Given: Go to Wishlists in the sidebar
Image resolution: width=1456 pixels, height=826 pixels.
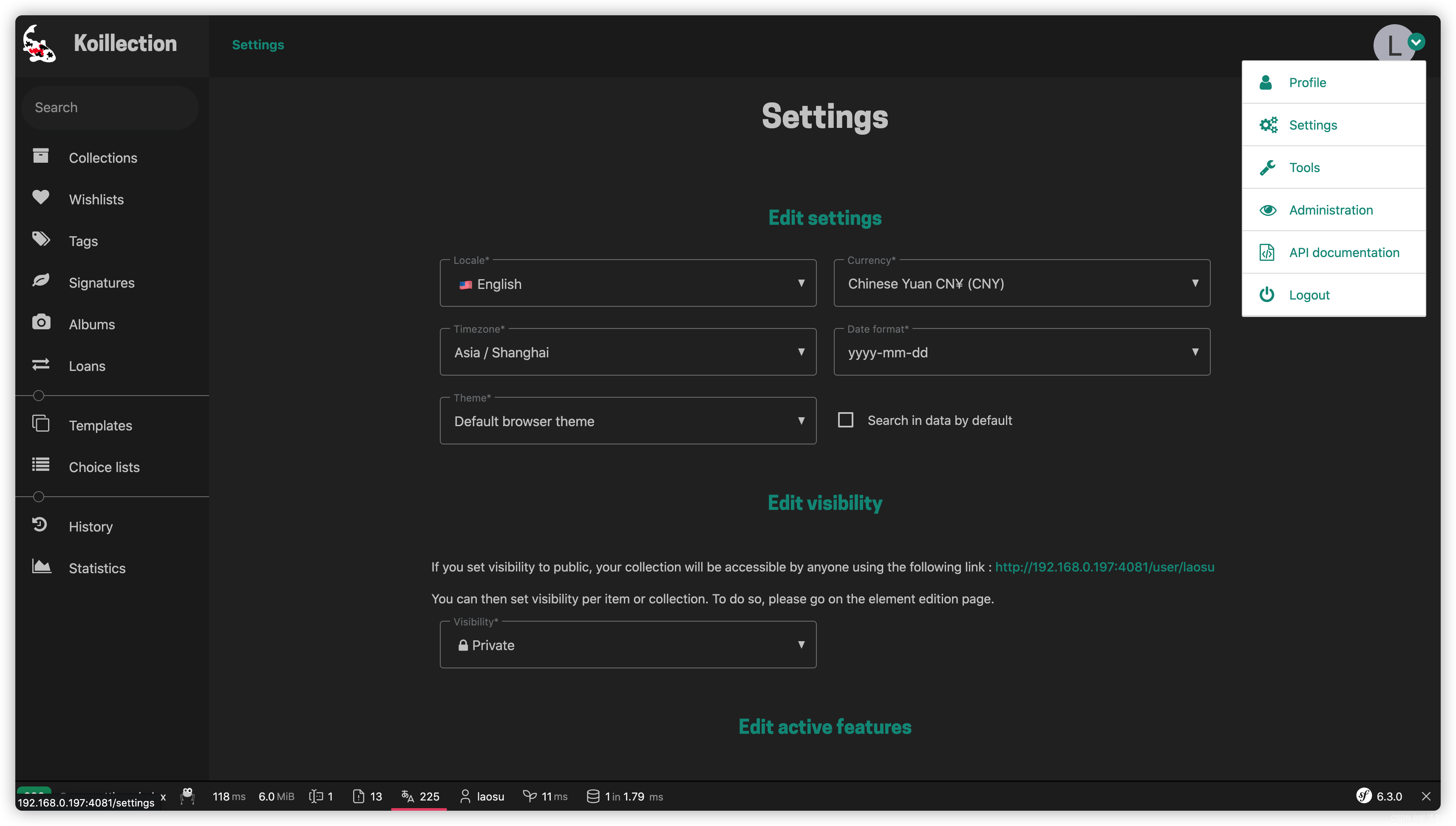Looking at the screenshot, I should click(96, 199).
